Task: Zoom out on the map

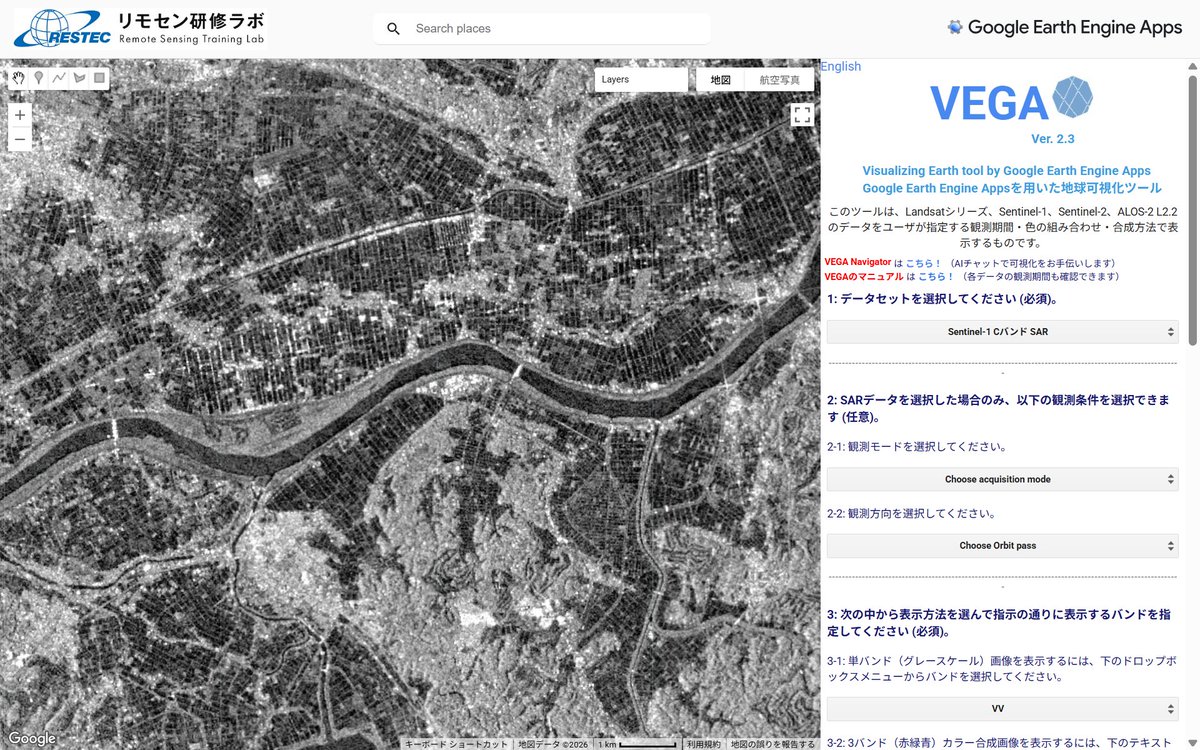Action: tap(20, 139)
